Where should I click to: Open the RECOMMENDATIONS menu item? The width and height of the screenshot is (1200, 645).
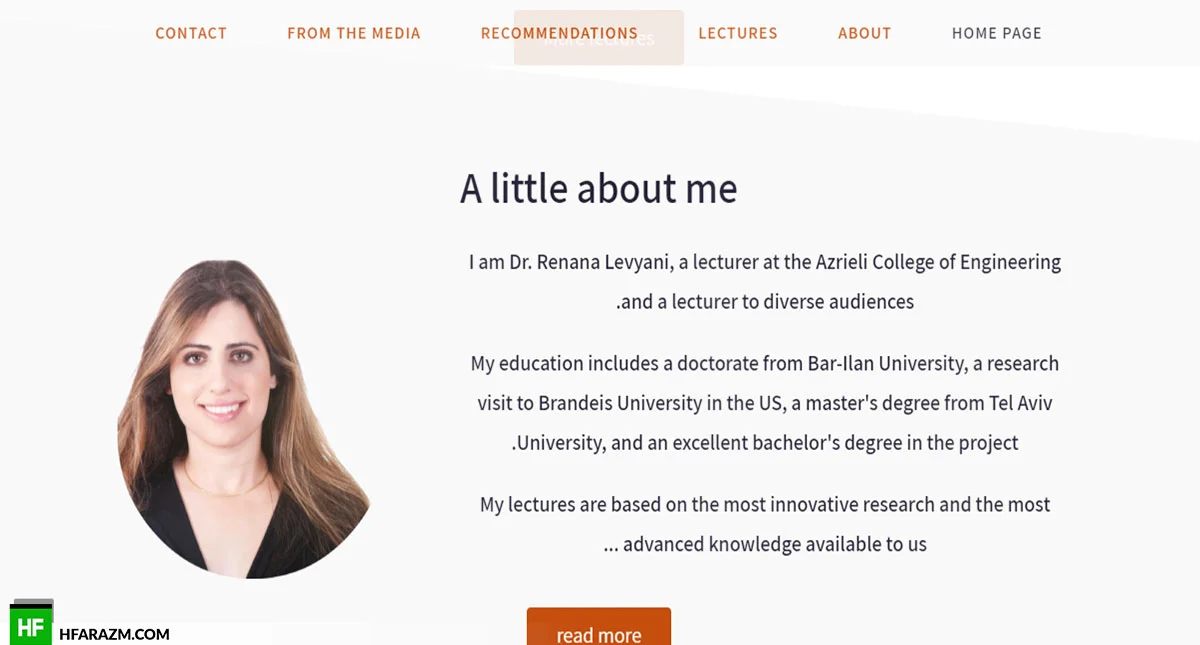559,33
